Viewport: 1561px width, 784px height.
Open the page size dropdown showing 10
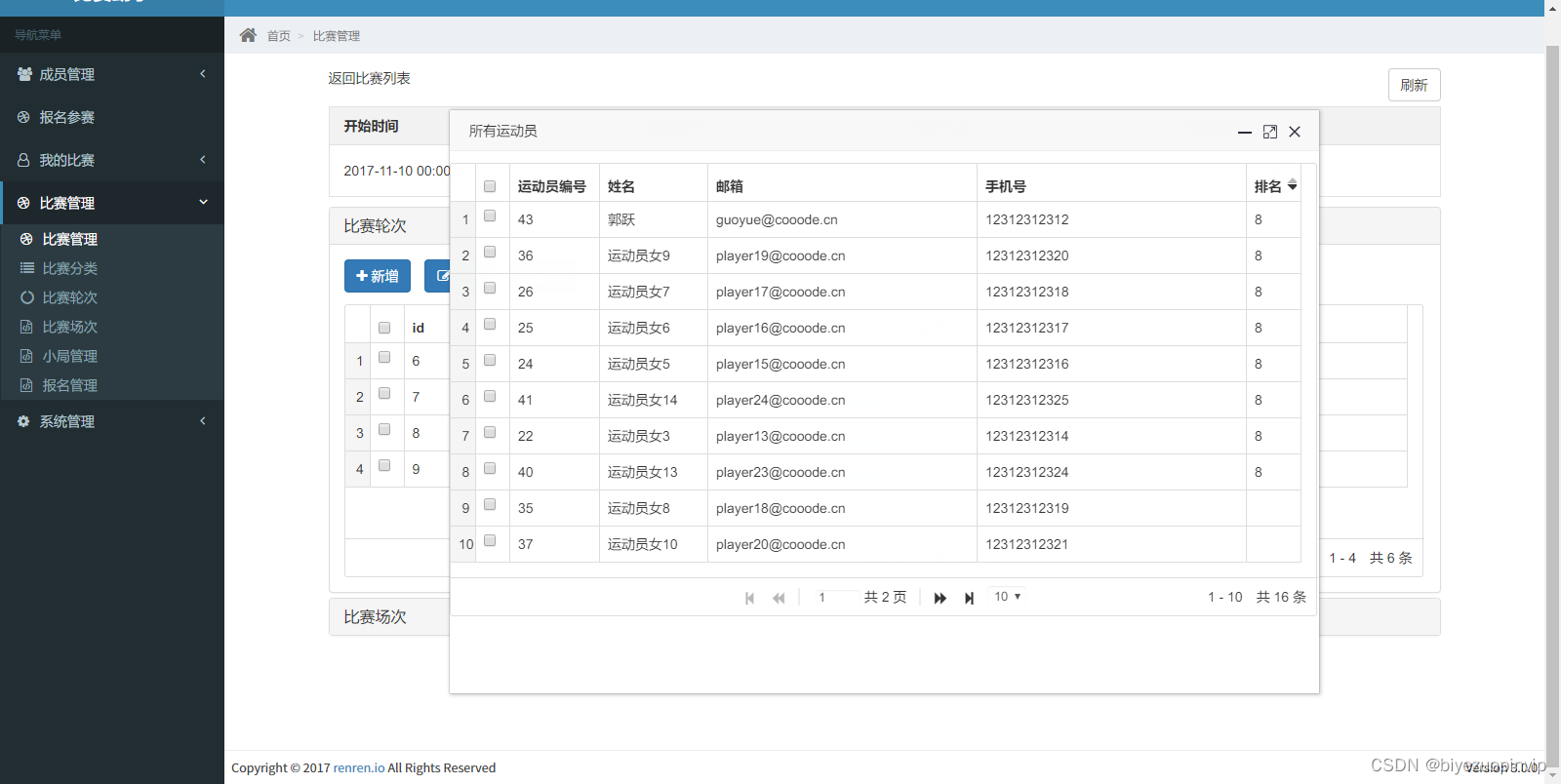(x=1007, y=596)
